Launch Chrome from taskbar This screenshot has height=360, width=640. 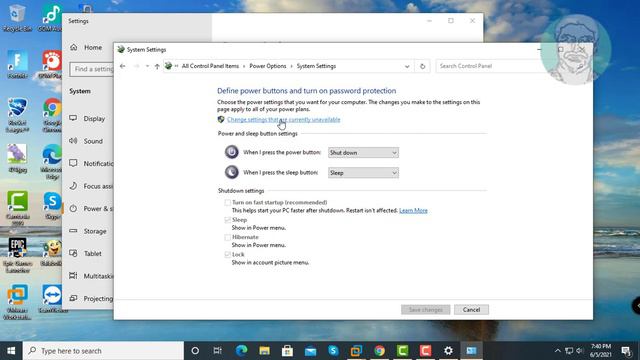(x=380, y=351)
